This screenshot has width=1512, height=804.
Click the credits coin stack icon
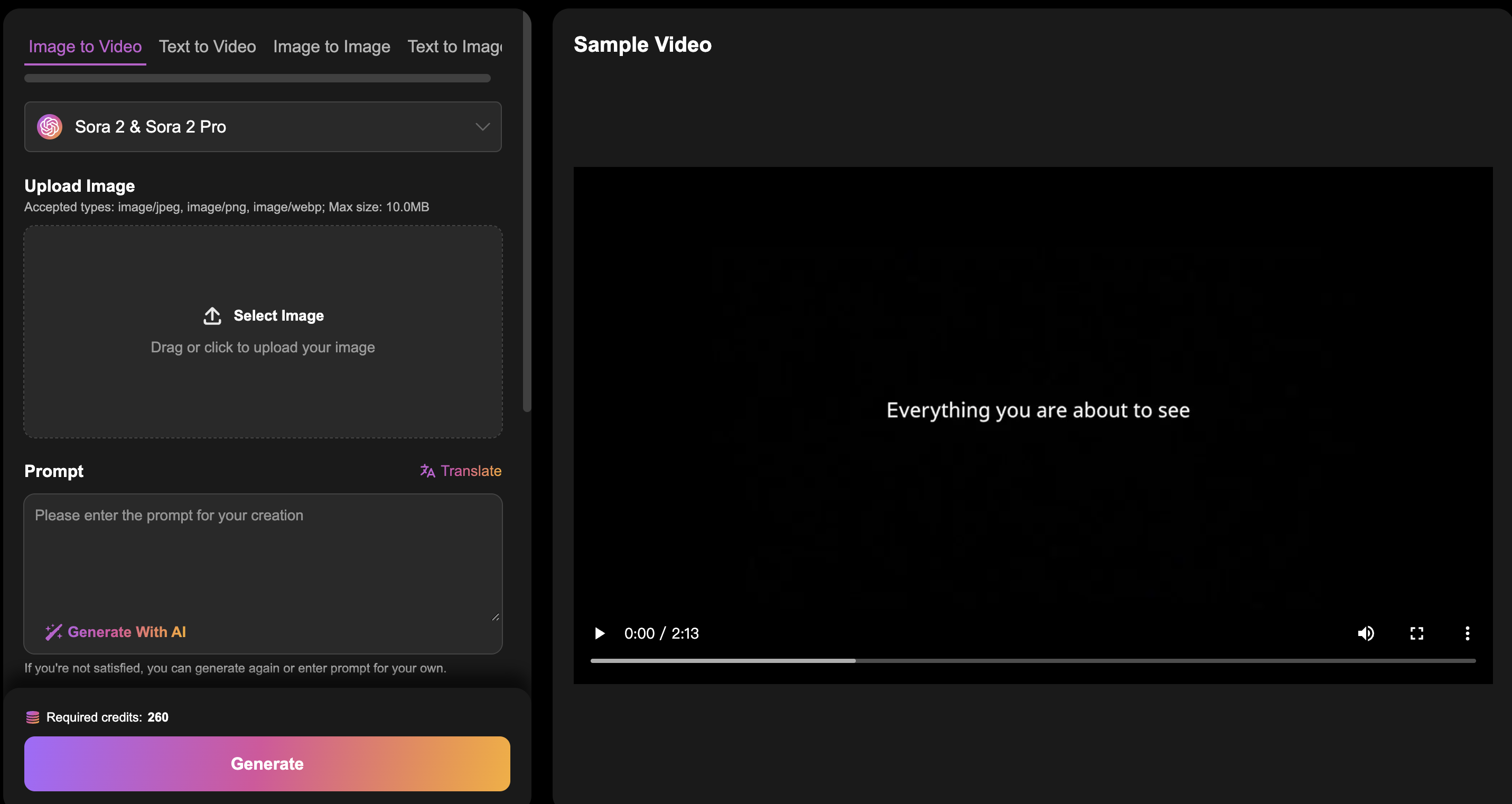click(x=33, y=717)
